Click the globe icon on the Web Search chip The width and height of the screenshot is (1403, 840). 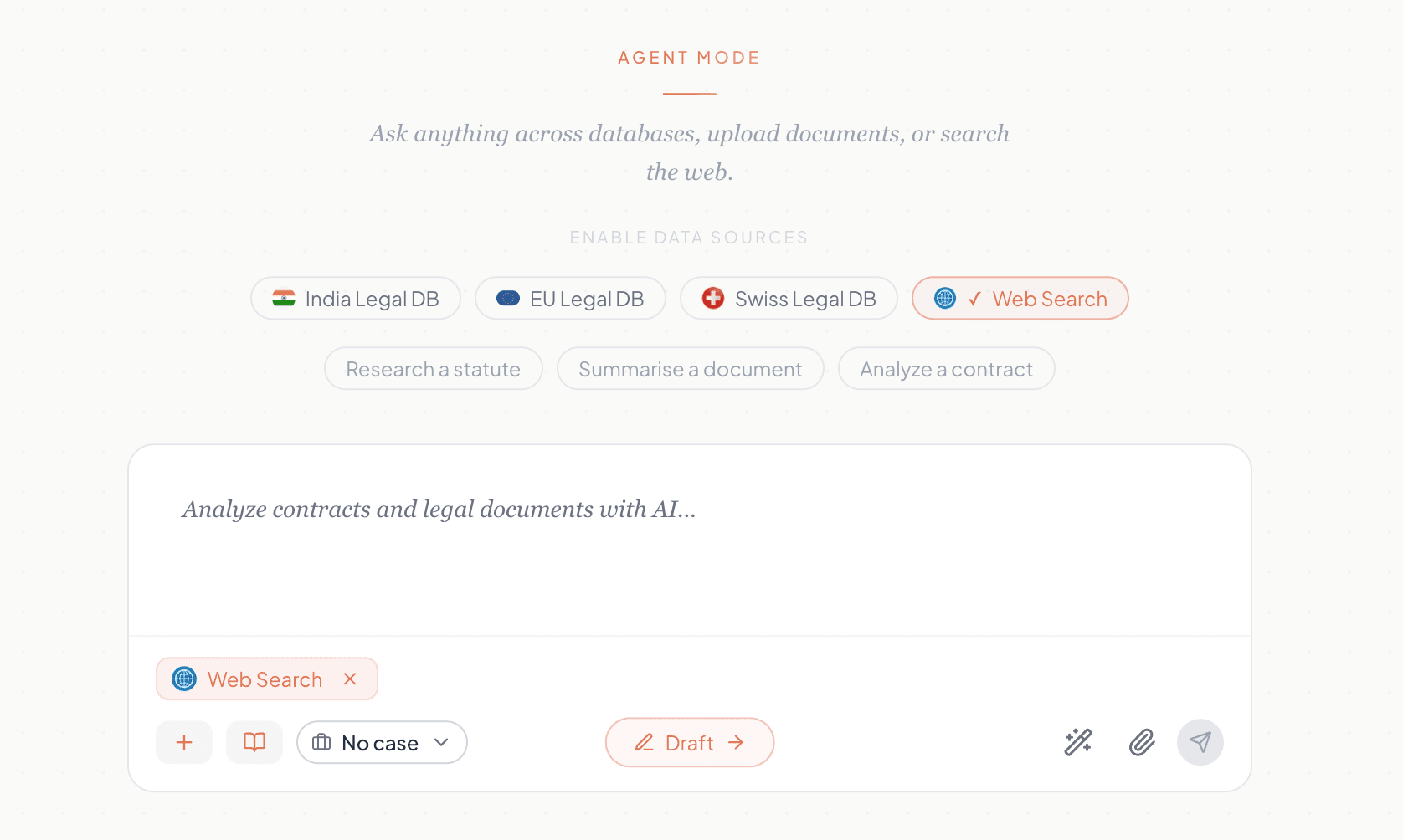pos(183,679)
